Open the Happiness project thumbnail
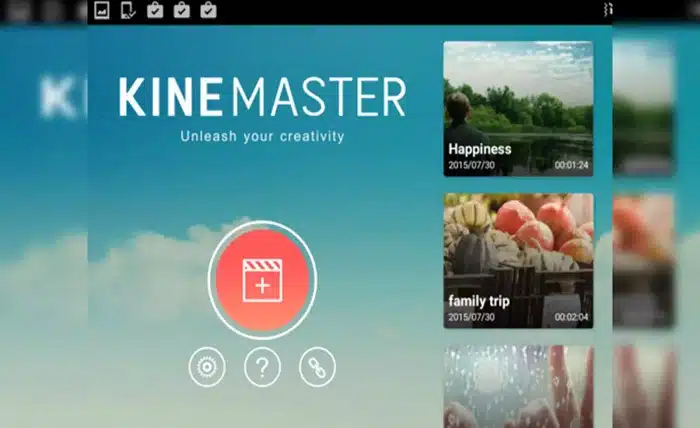 [518, 109]
